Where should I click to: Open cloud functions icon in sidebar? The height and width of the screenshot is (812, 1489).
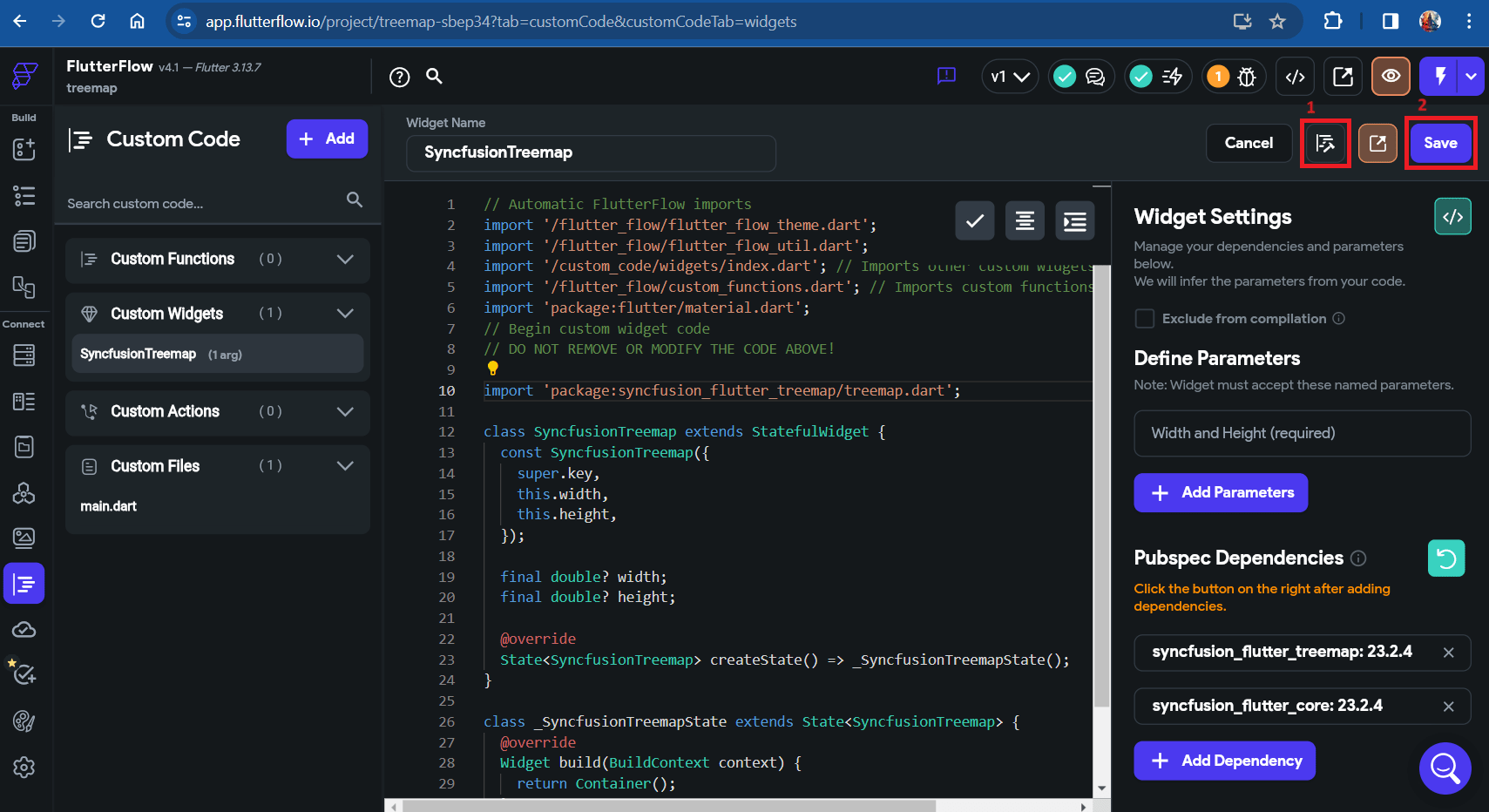coord(24,629)
